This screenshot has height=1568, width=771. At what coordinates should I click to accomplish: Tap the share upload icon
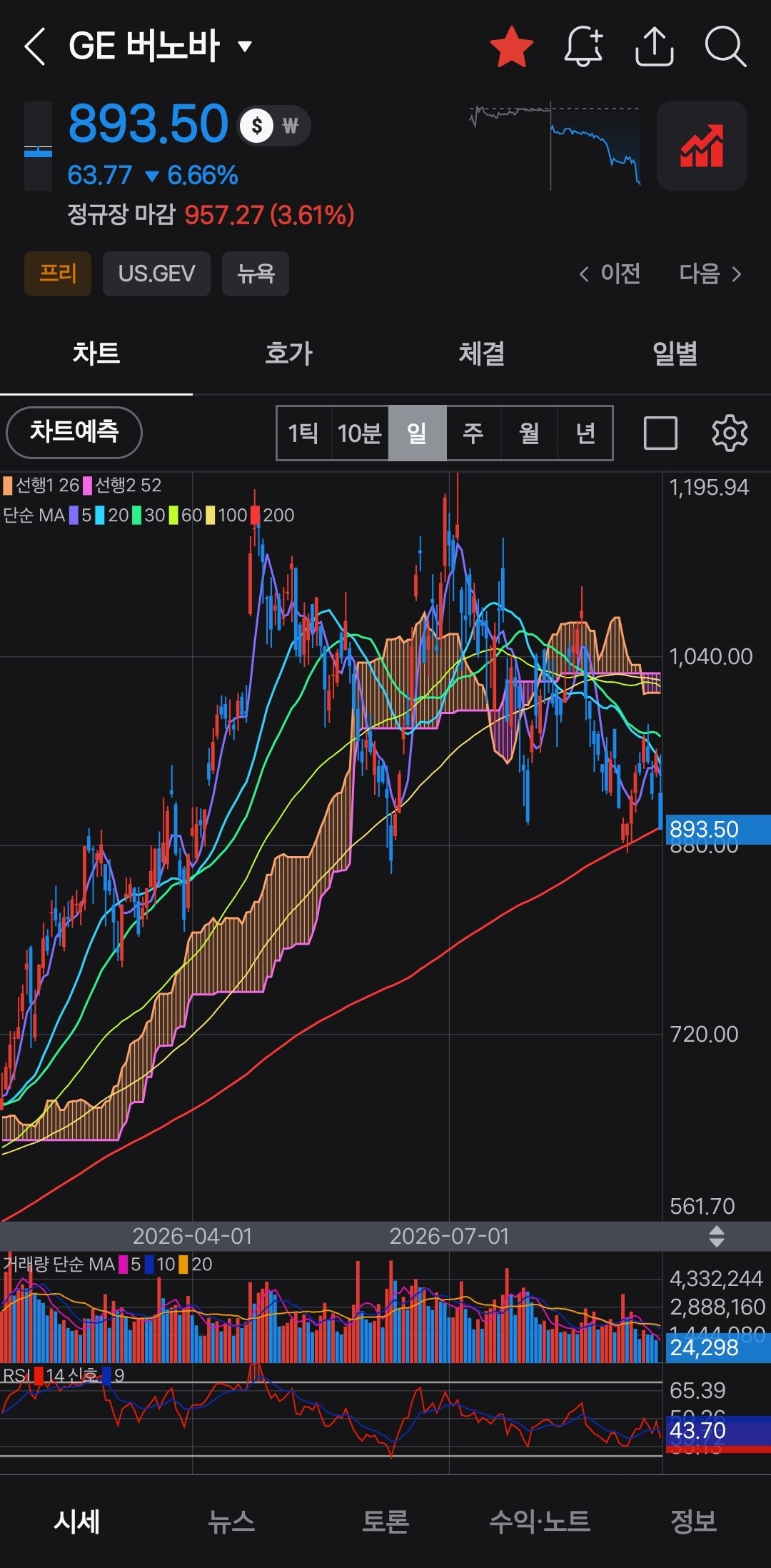pos(655,47)
